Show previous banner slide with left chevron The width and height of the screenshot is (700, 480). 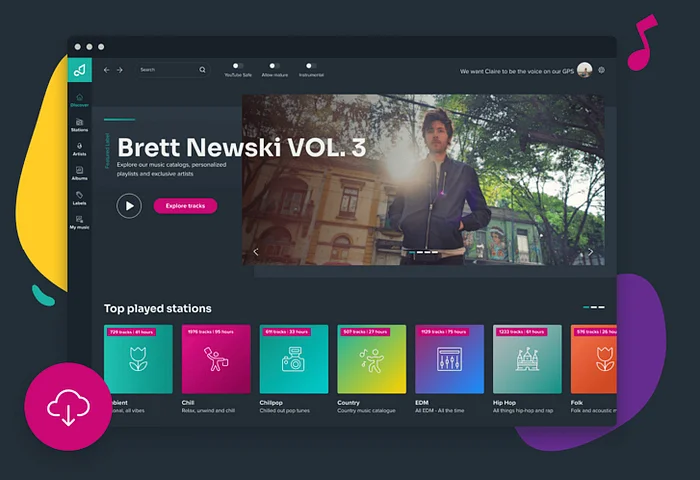click(255, 252)
